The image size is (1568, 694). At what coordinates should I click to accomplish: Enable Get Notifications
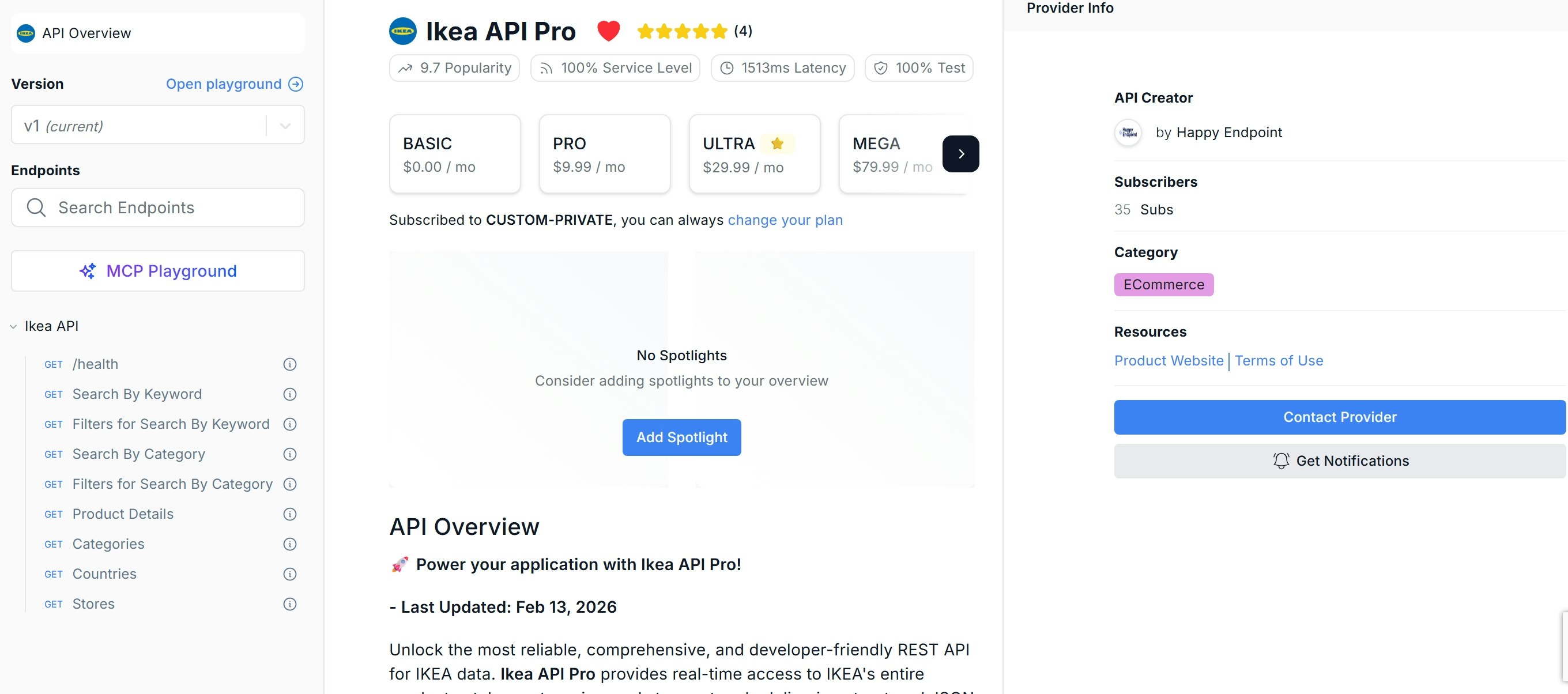click(x=1339, y=460)
